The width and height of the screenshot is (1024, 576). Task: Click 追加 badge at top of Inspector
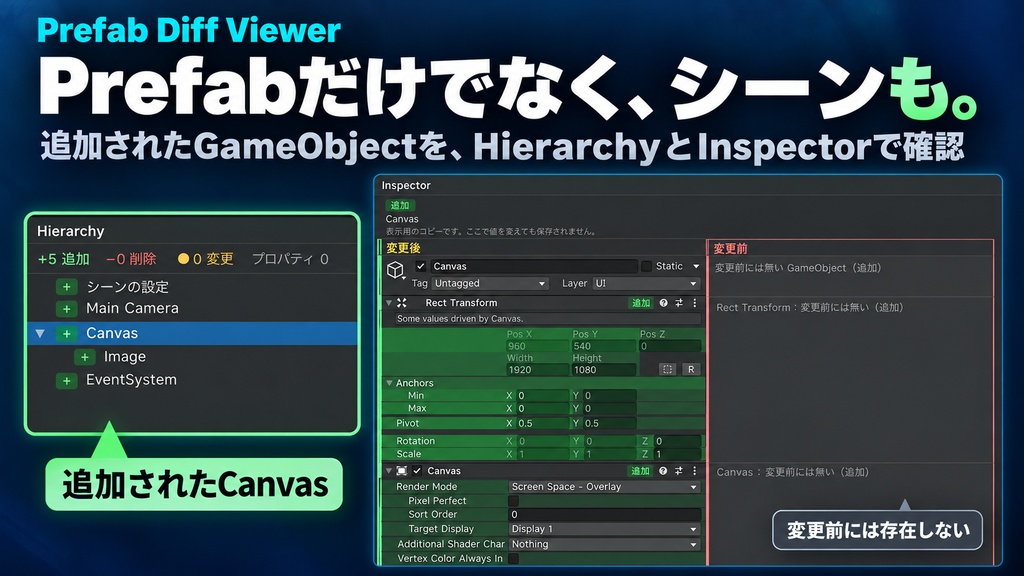click(400, 205)
